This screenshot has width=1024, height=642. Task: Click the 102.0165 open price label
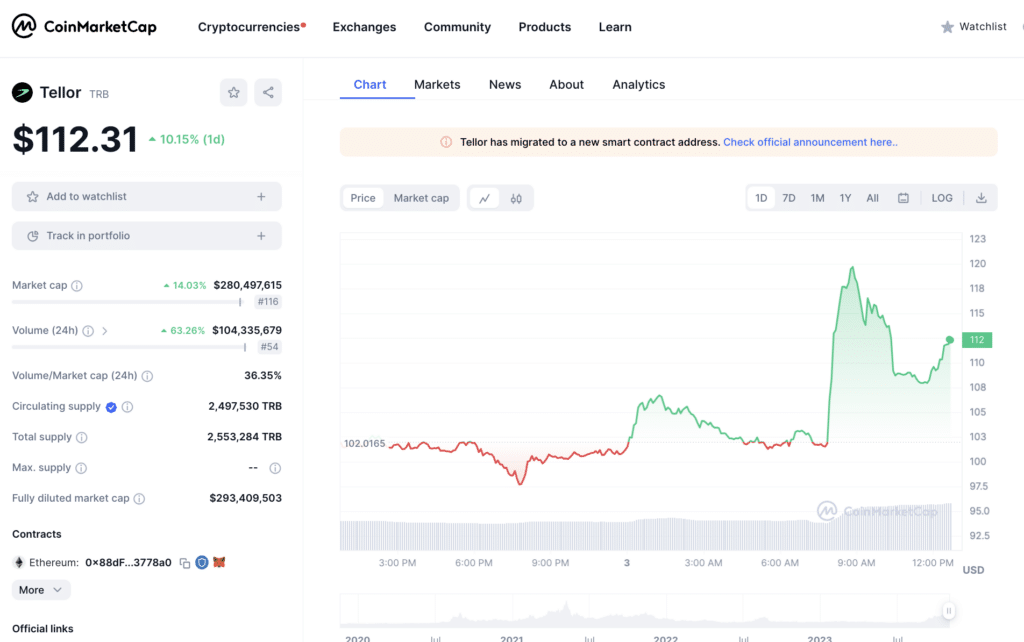pos(364,443)
